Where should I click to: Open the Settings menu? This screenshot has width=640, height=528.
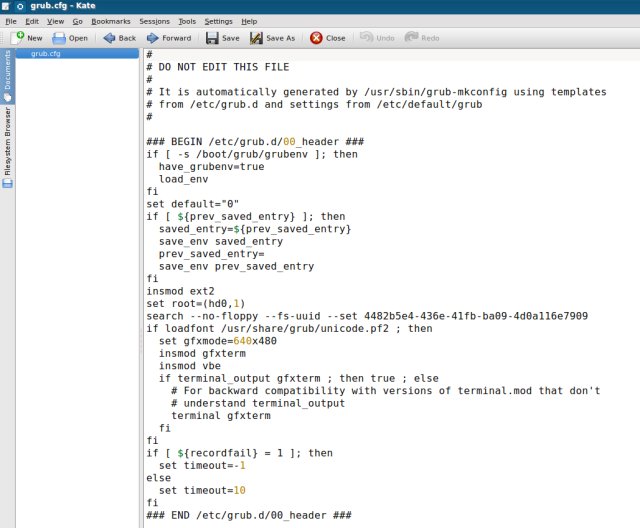pyautogui.click(x=218, y=21)
